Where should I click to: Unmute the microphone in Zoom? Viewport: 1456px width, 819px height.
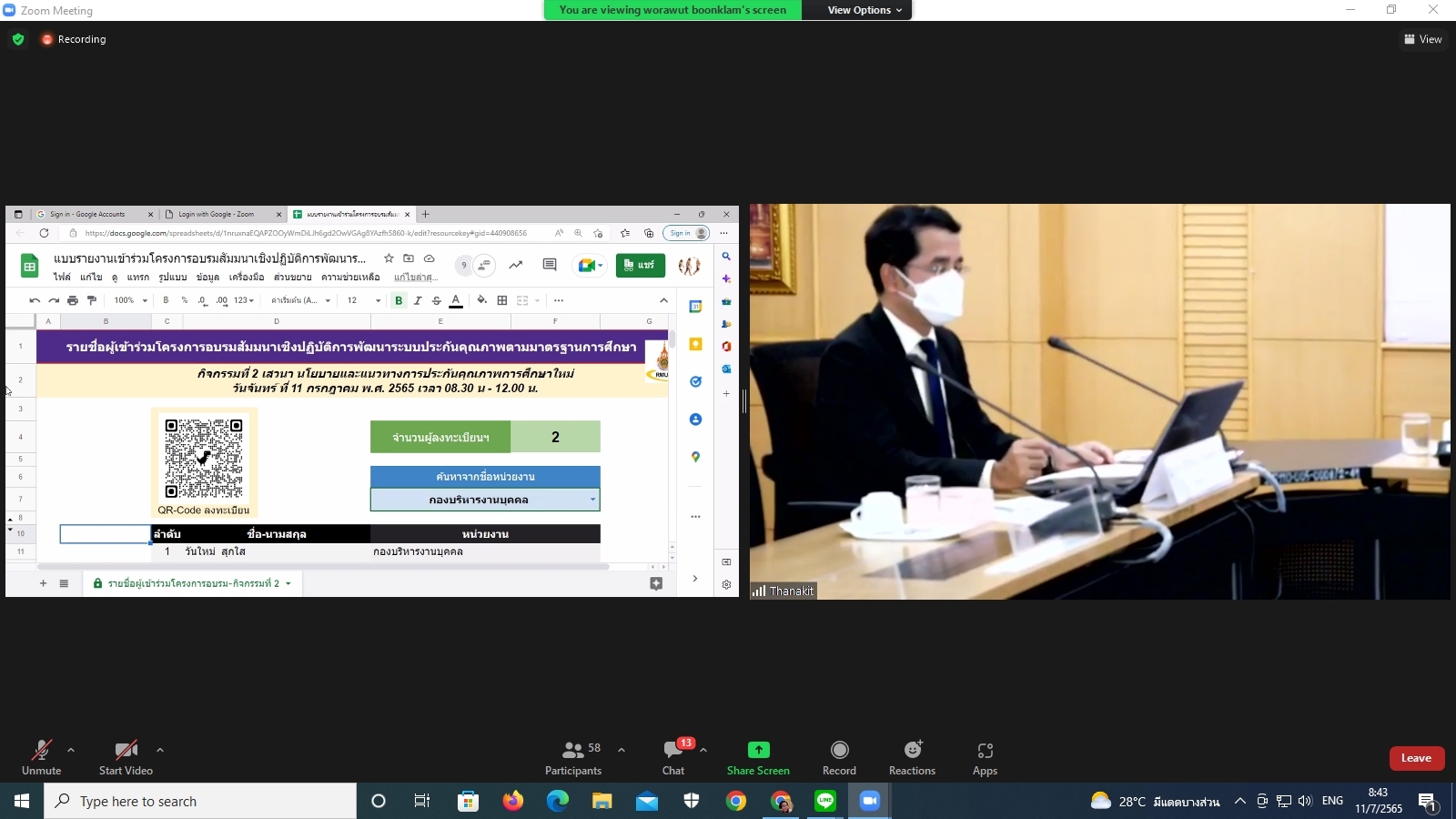[41, 757]
